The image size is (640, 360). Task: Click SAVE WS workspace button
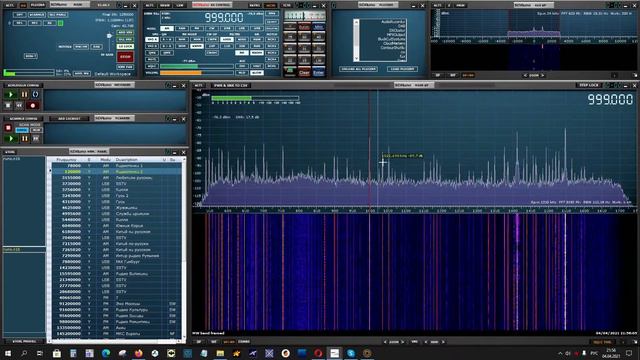[82, 73]
